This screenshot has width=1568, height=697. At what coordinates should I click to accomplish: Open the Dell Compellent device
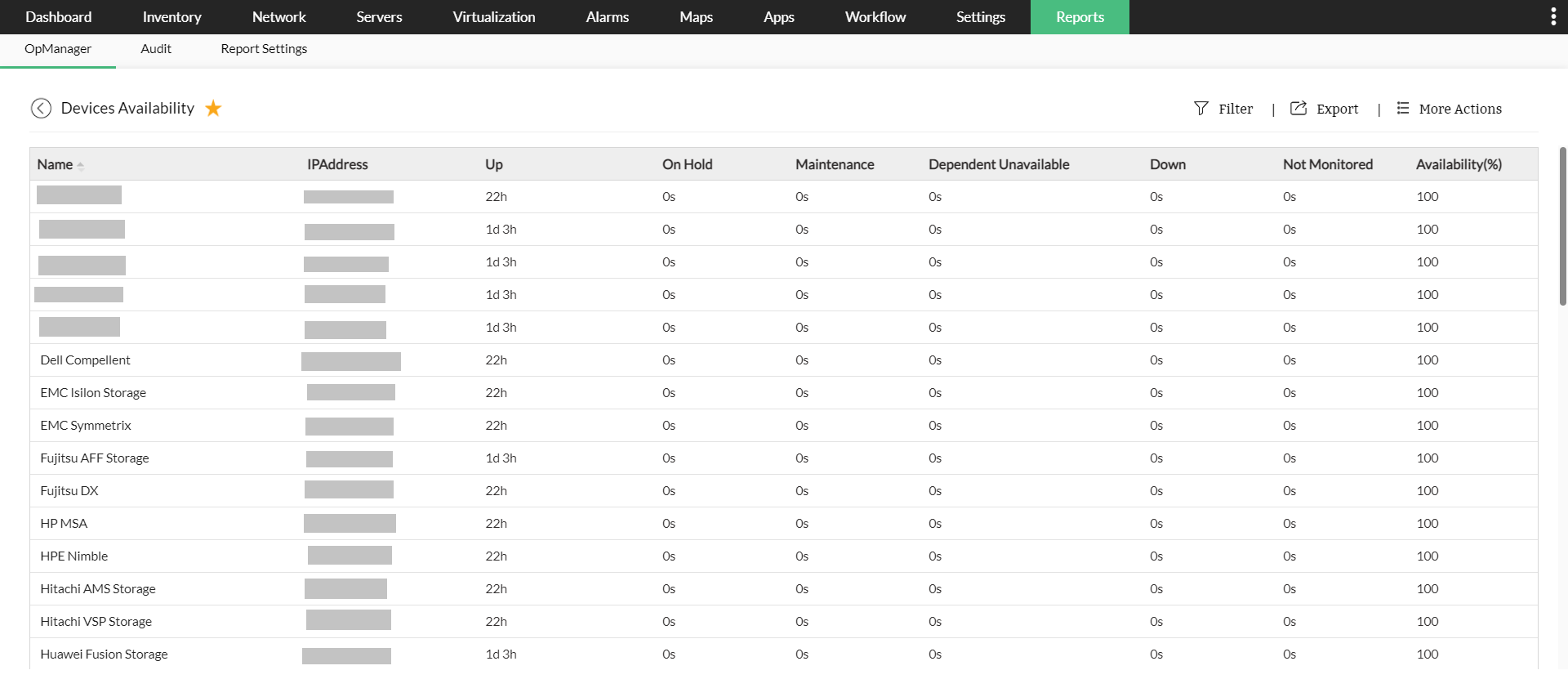[x=85, y=360]
